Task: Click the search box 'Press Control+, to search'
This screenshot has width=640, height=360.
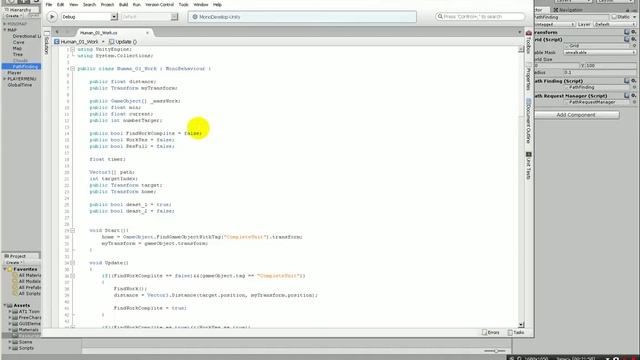Action: point(480,17)
